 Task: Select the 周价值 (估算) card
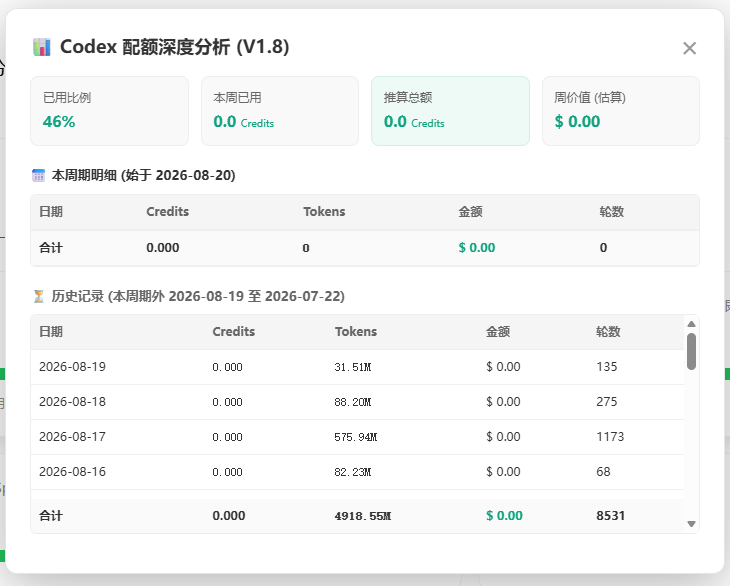click(621, 111)
